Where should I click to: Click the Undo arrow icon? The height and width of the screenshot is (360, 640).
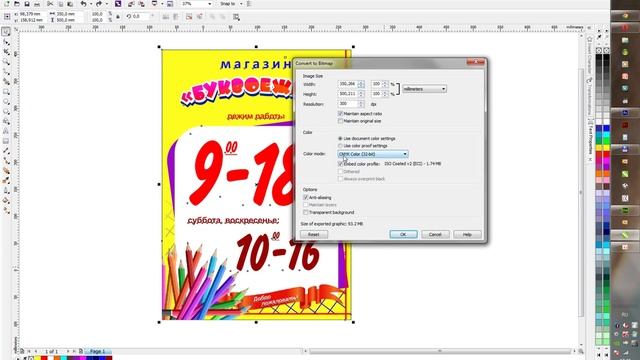click(x=83, y=4)
